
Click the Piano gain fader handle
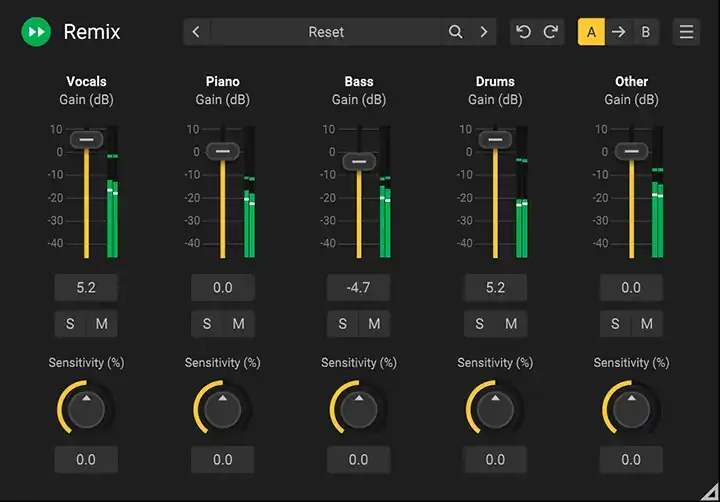223,151
